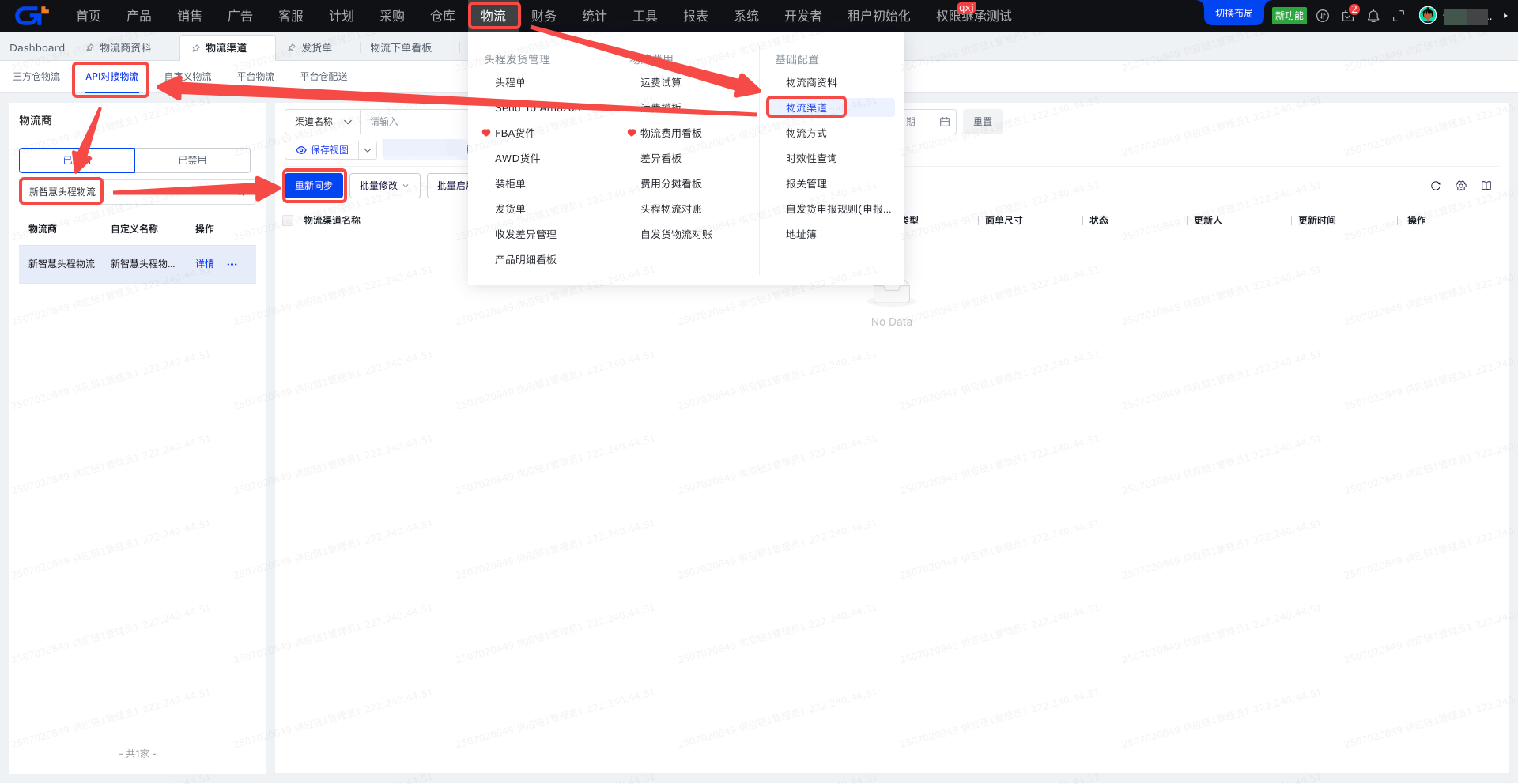The image size is (1518, 784).
Task: Click the refresh icon above the table
Action: click(1436, 186)
